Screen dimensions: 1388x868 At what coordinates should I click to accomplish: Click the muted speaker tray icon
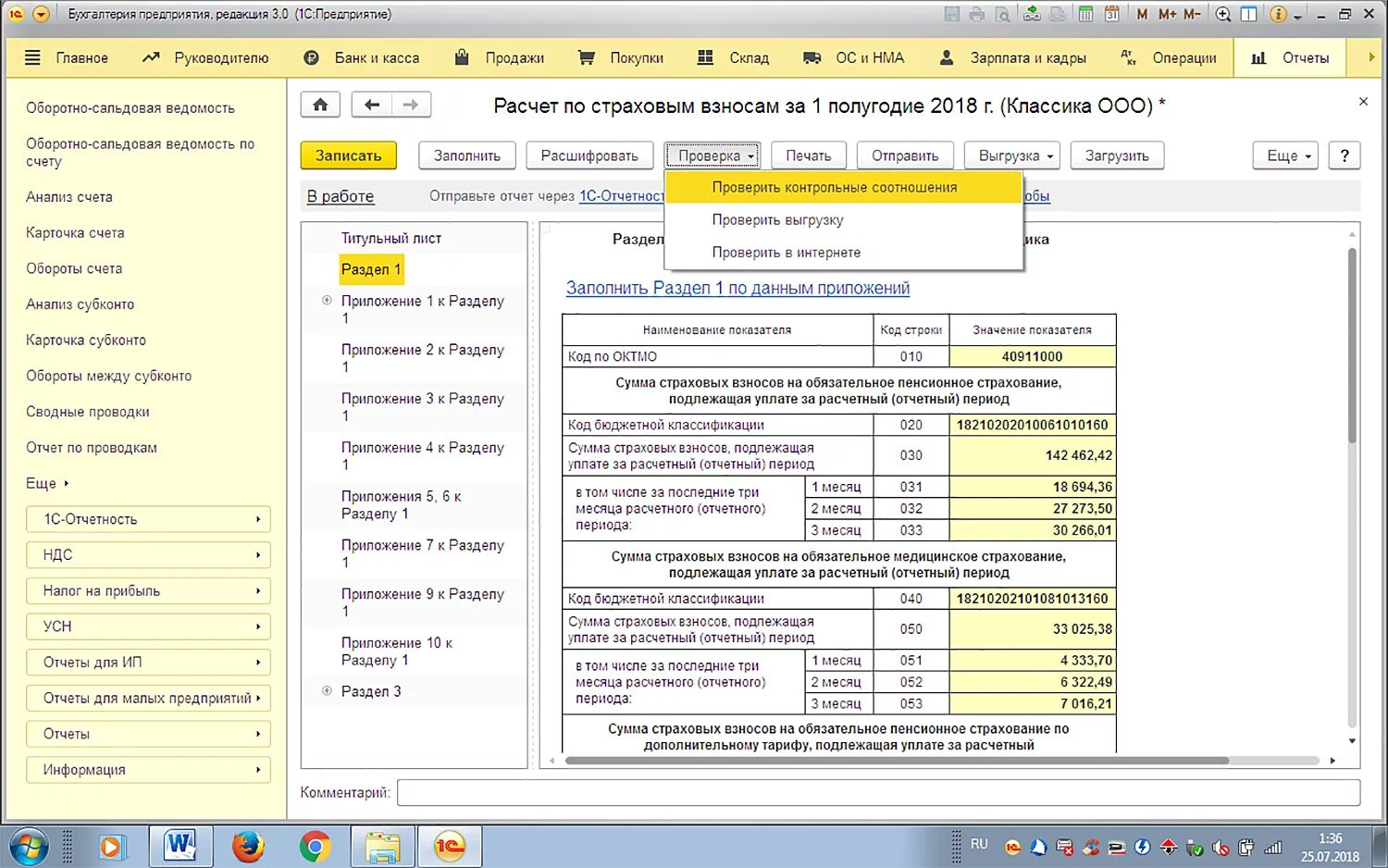[1221, 848]
